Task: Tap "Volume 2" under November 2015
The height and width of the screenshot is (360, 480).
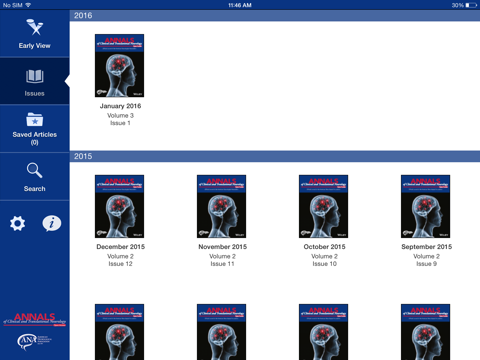Action: (x=222, y=256)
